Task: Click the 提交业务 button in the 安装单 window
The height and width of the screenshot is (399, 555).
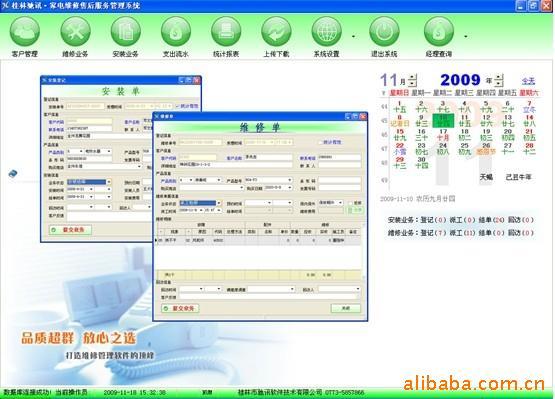Action: pyautogui.click(x=70, y=230)
